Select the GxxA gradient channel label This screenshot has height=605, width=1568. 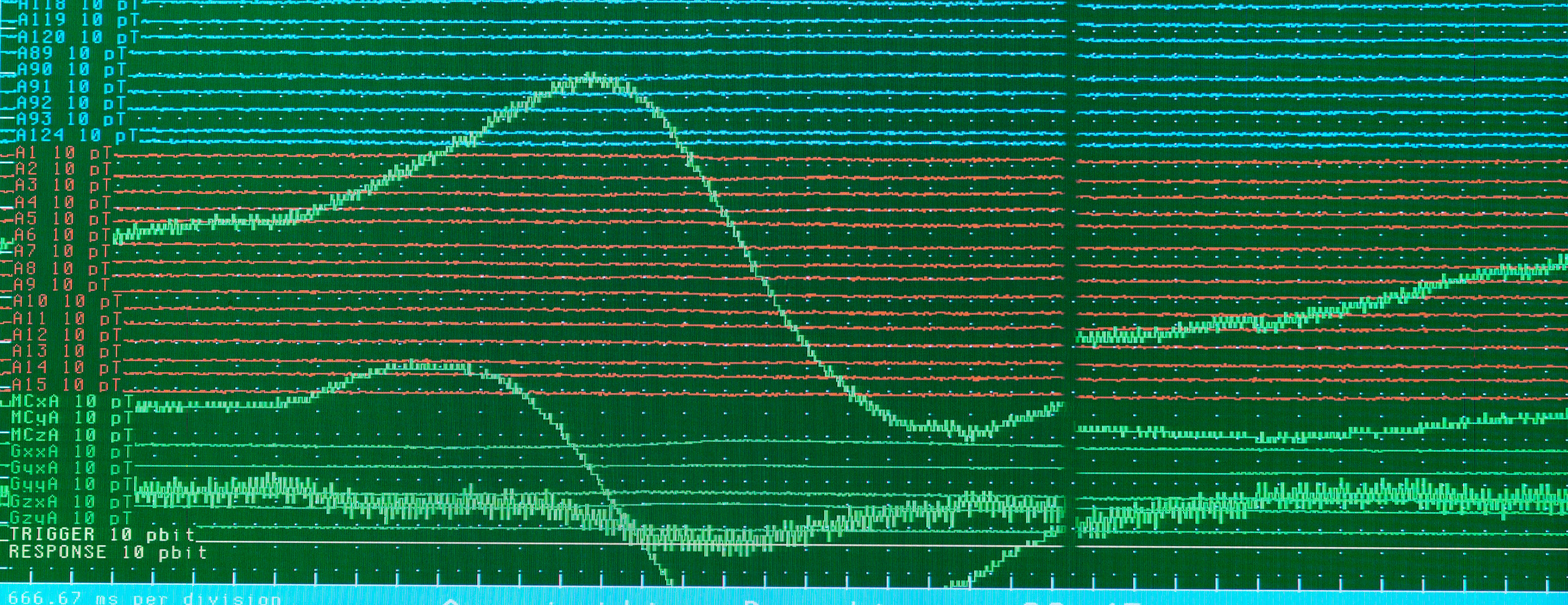(x=72, y=452)
